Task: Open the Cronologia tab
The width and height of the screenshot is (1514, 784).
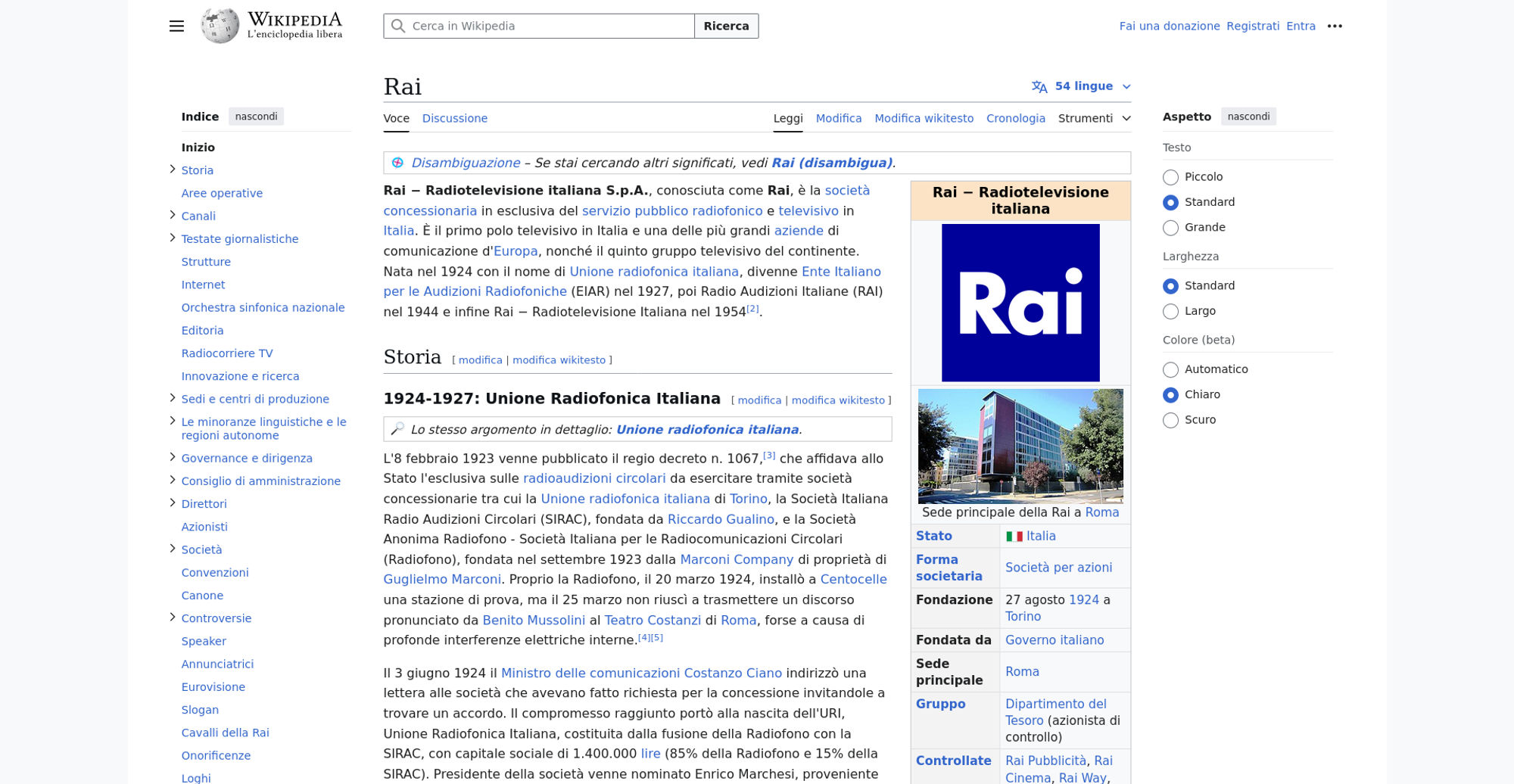Action: pyautogui.click(x=1015, y=118)
